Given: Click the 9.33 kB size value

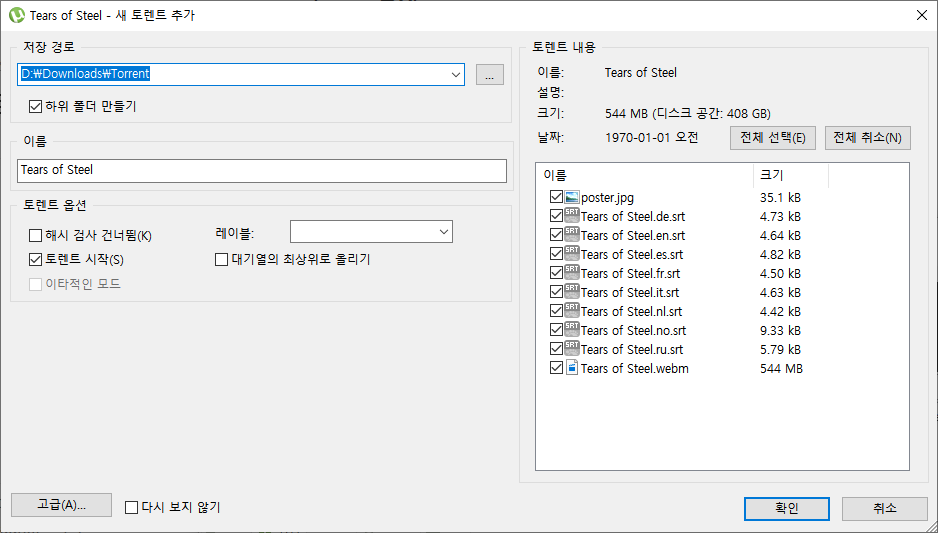Looking at the screenshot, I should (x=780, y=331).
